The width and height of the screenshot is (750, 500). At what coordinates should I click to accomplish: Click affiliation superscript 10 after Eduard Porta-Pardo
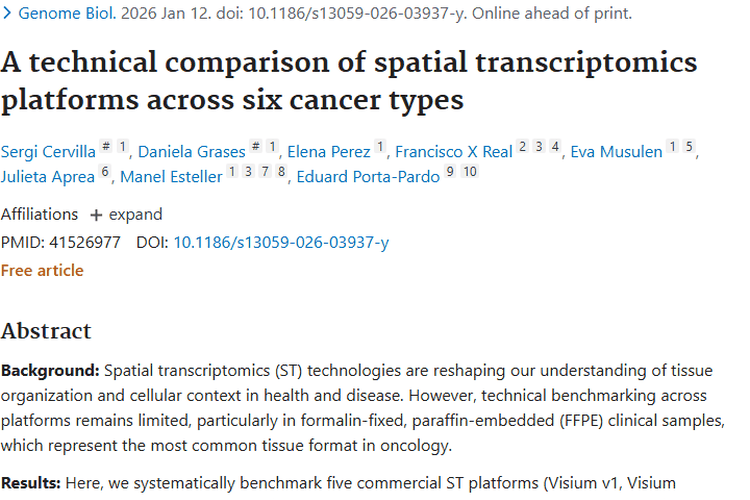tap(470, 173)
